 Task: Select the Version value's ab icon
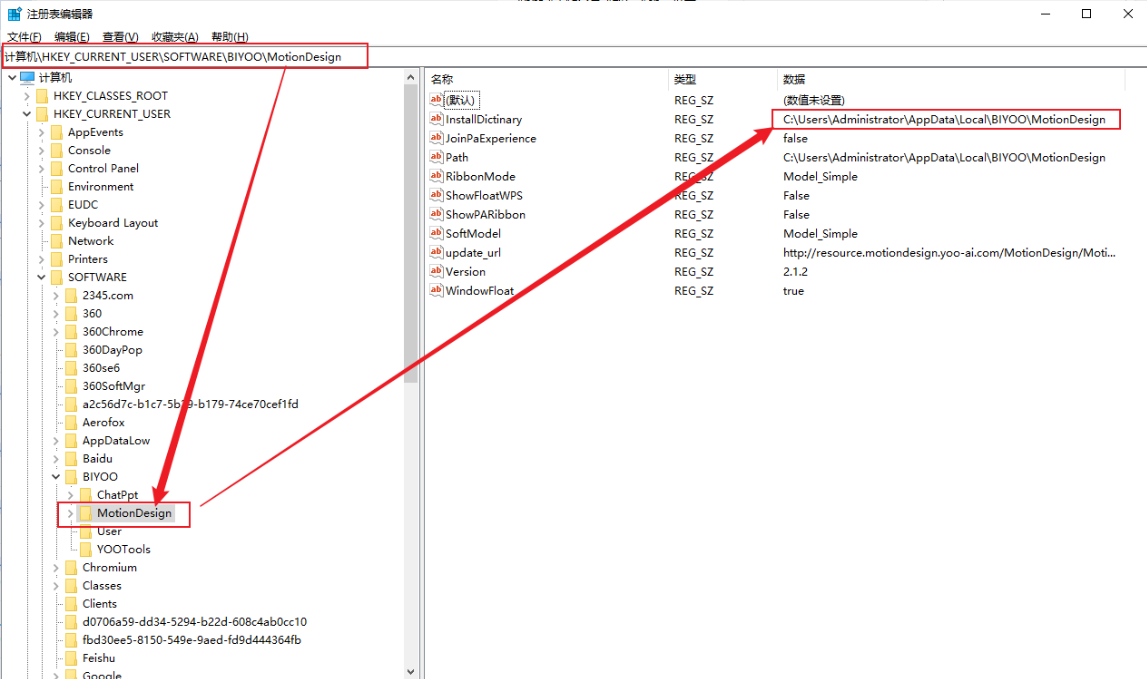tap(436, 271)
